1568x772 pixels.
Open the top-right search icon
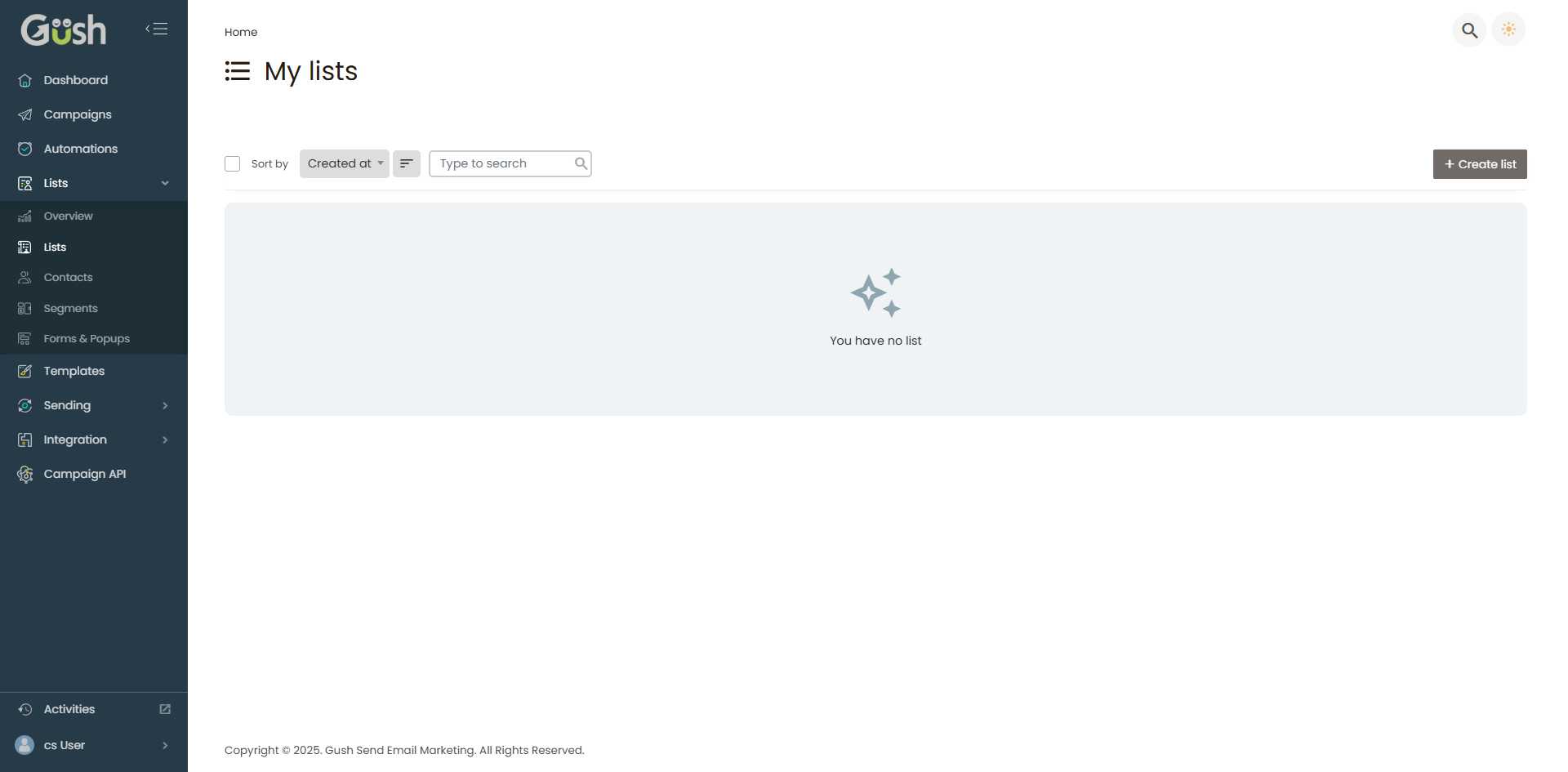click(1469, 30)
